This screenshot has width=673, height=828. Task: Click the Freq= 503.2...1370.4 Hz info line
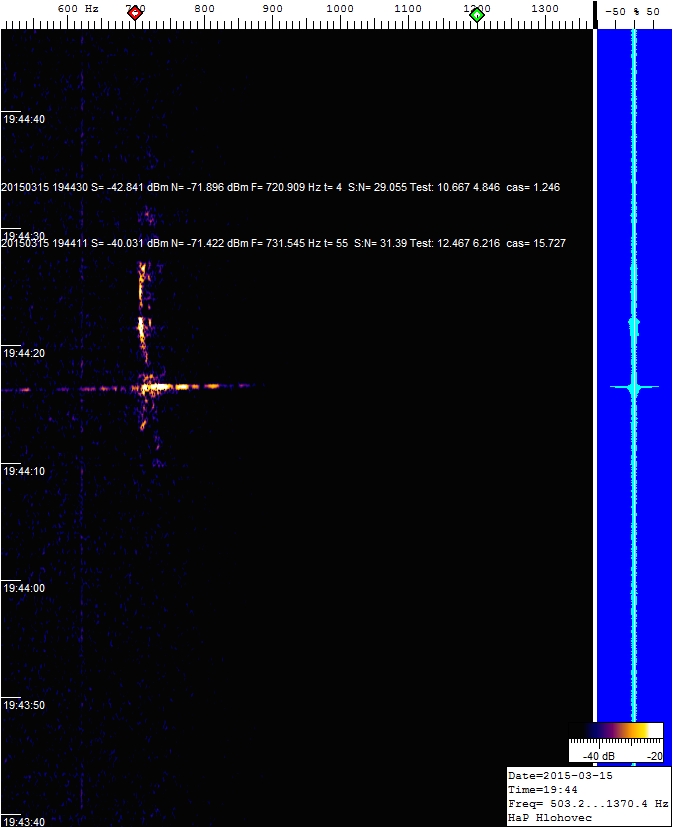click(x=588, y=804)
